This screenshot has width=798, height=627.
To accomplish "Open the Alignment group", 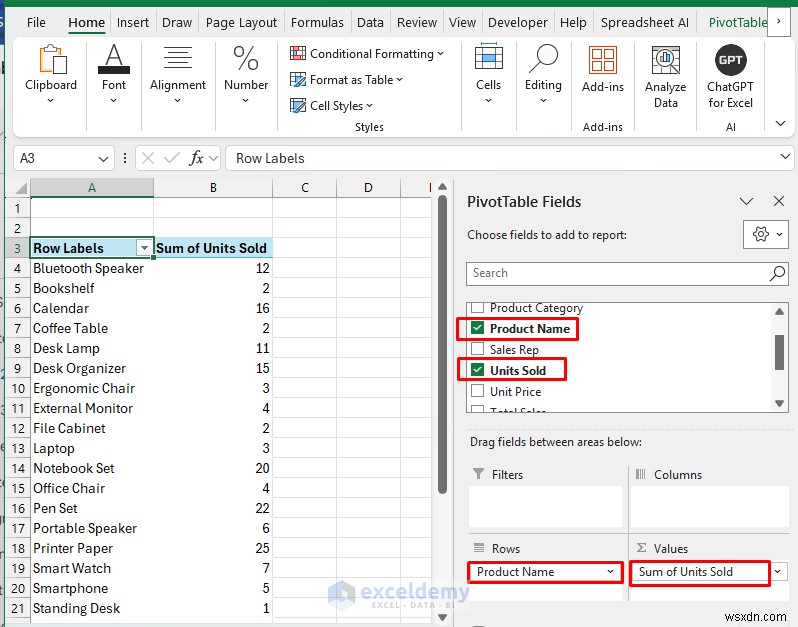I will tap(178, 74).
